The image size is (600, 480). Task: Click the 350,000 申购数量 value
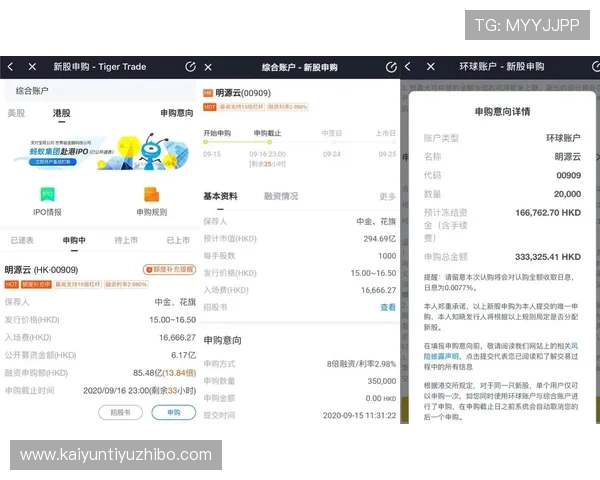(x=382, y=381)
